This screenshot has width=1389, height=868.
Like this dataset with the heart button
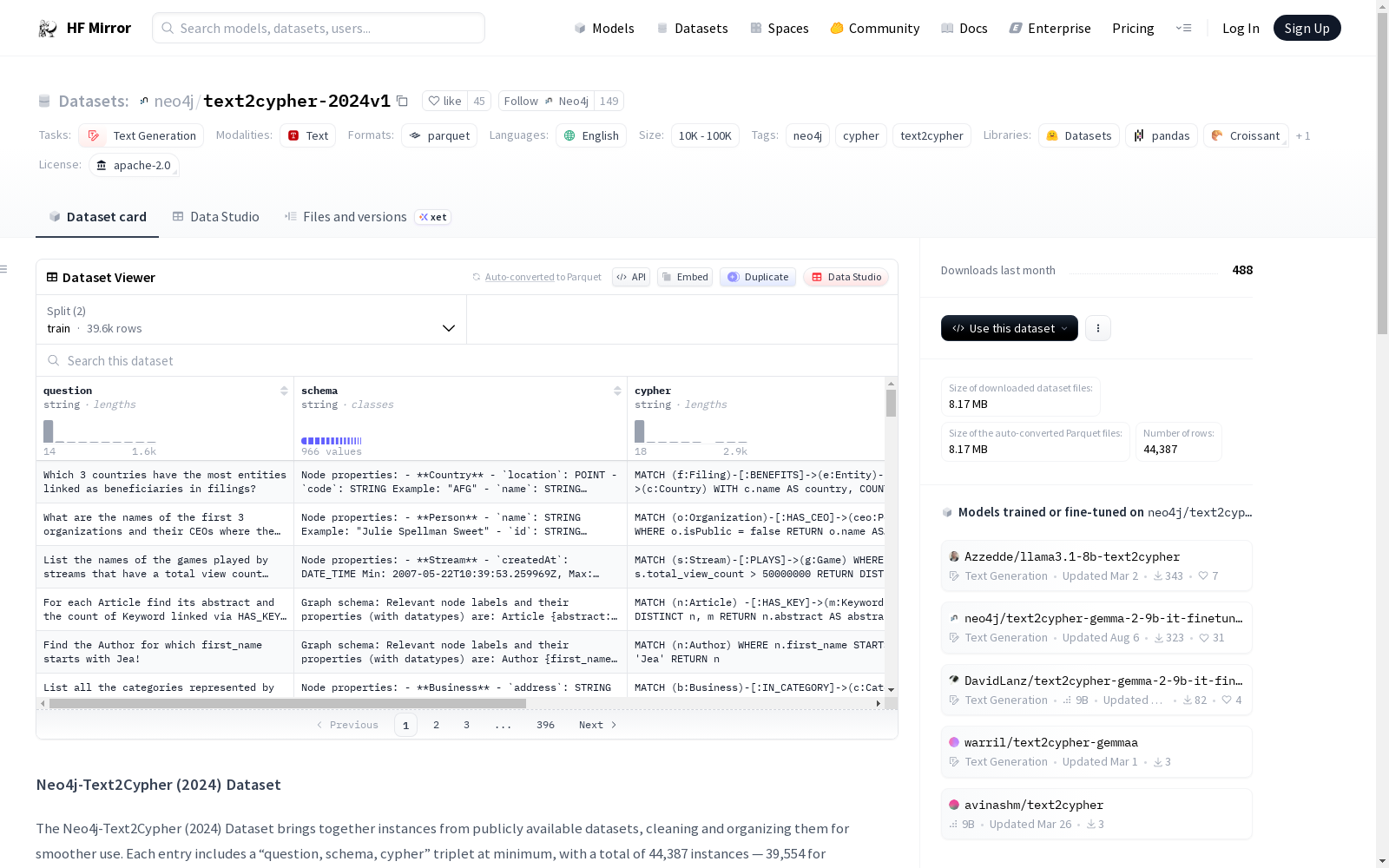point(444,101)
